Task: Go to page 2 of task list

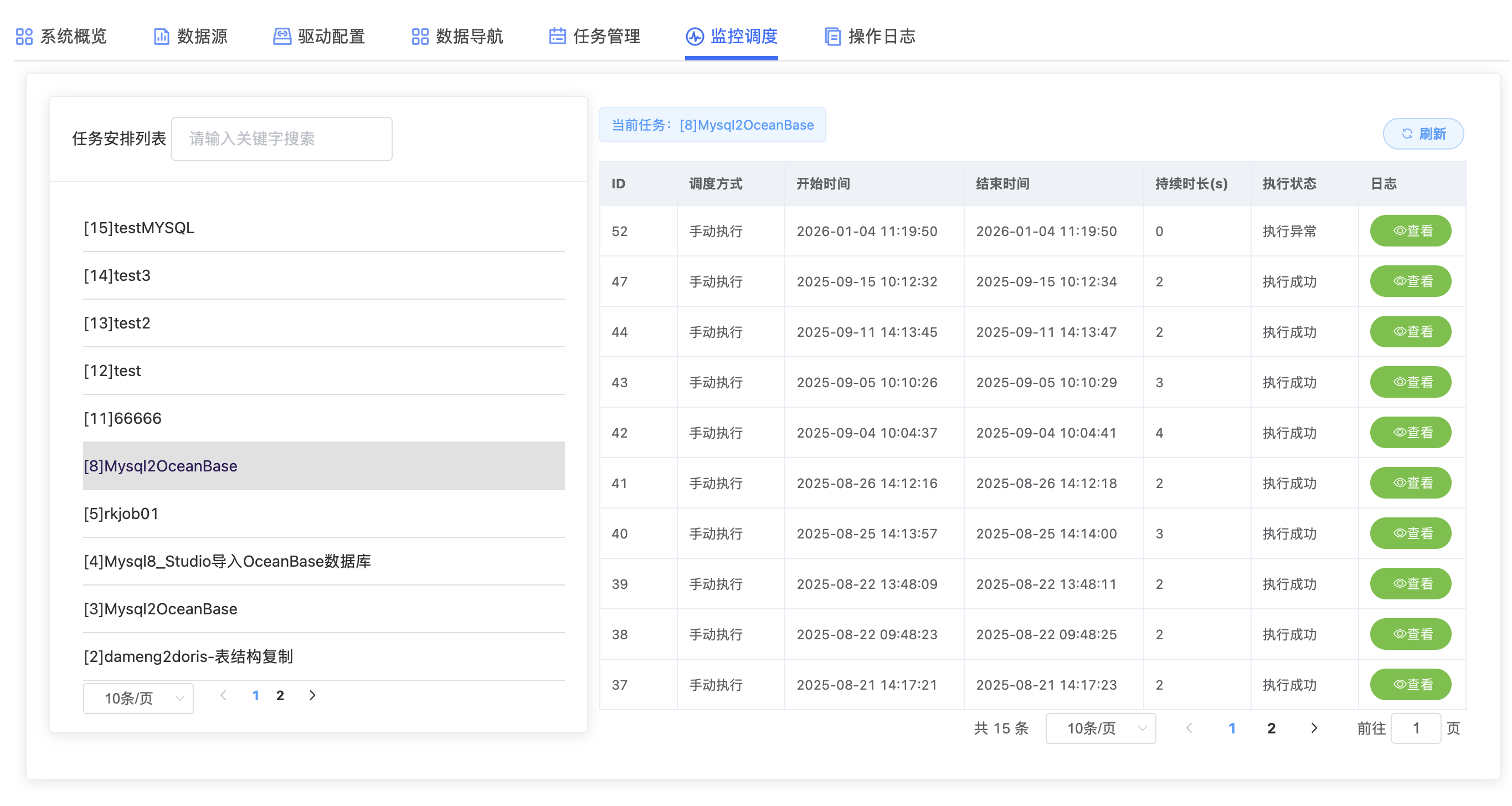Action: (x=280, y=696)
